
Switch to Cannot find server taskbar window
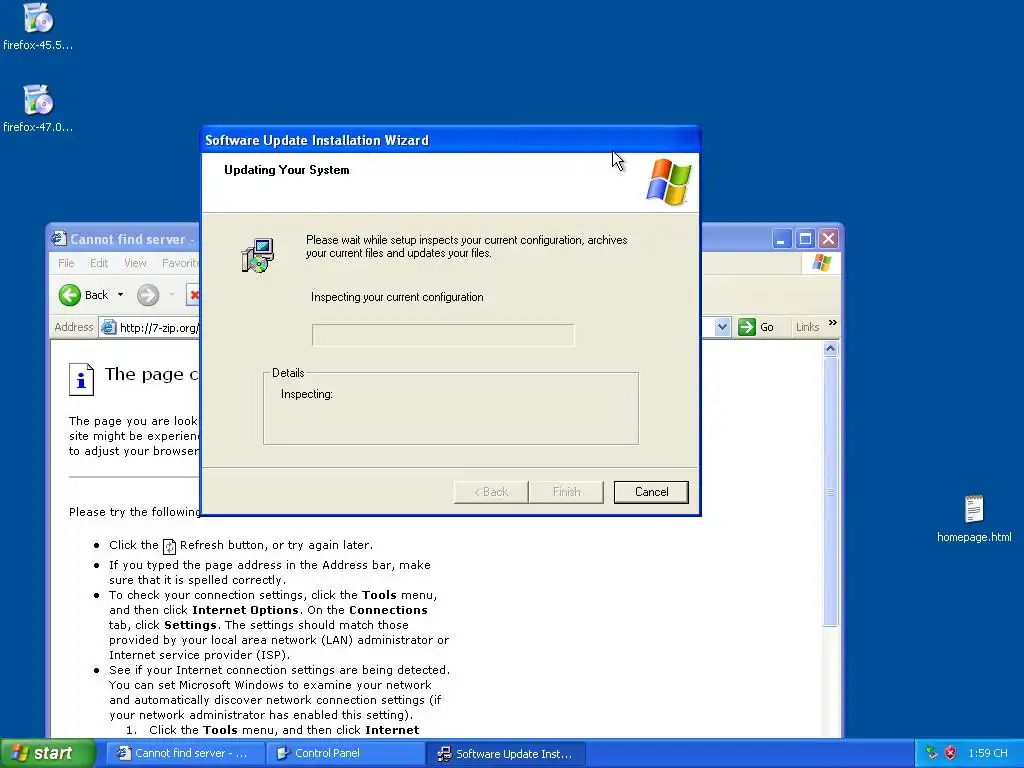coord(185,753)
